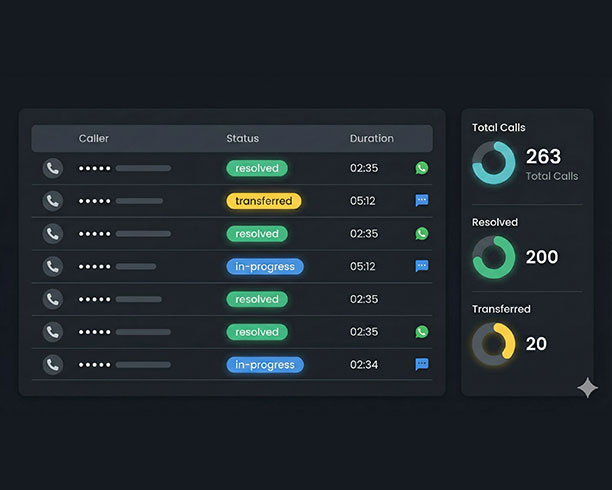Click the WhatsApp icon in the sixth row
This screenshot has width=612, height=490.
pos(422,332)
